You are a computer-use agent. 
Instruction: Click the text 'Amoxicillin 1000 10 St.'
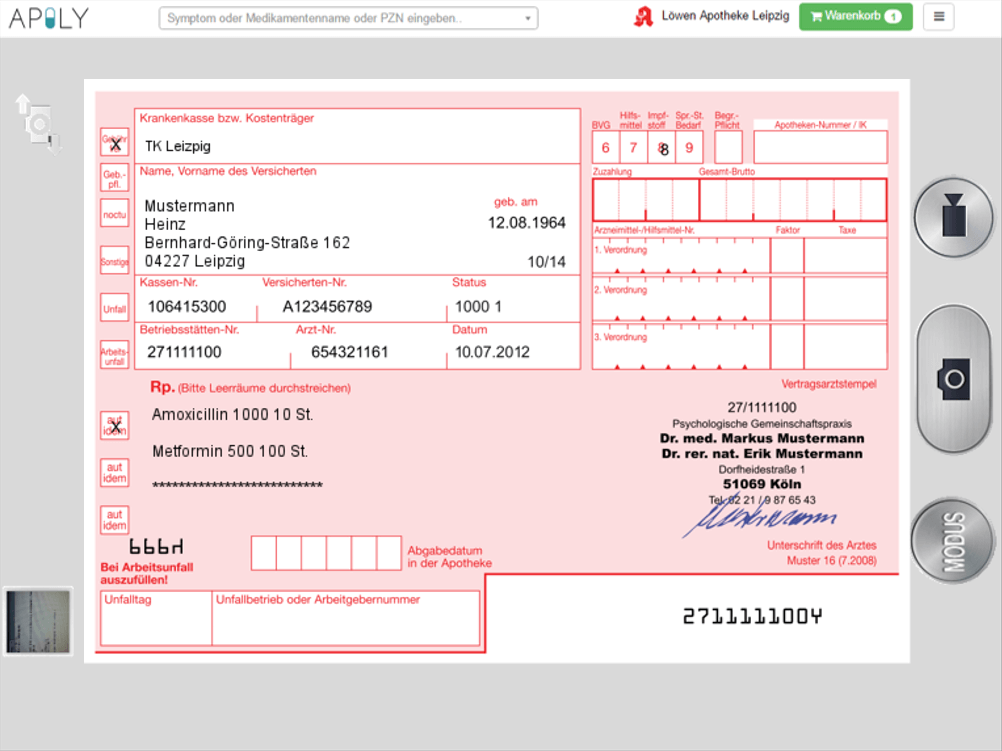(x=233, y=415)
